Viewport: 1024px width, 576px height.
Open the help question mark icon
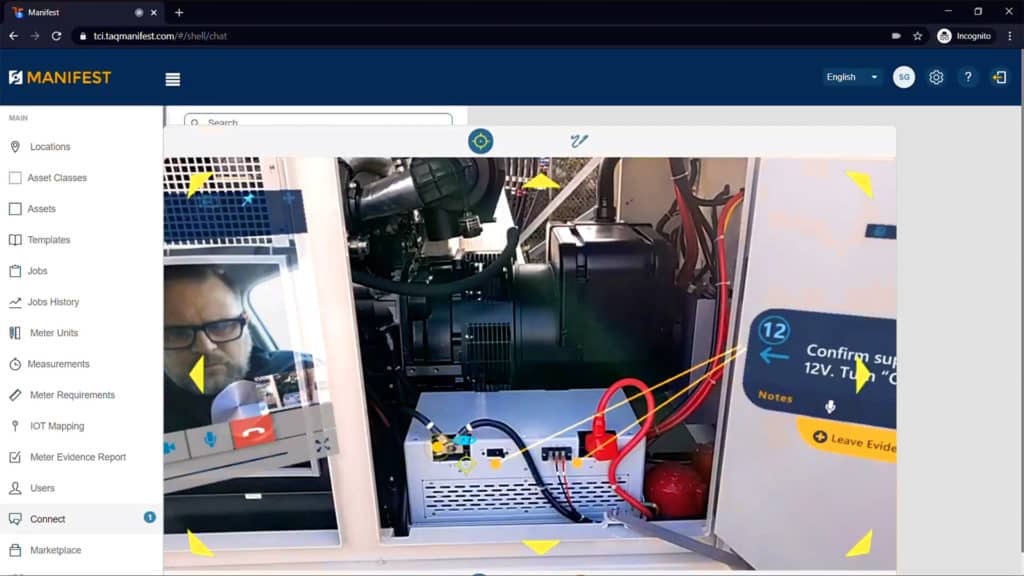pos(968,77)
